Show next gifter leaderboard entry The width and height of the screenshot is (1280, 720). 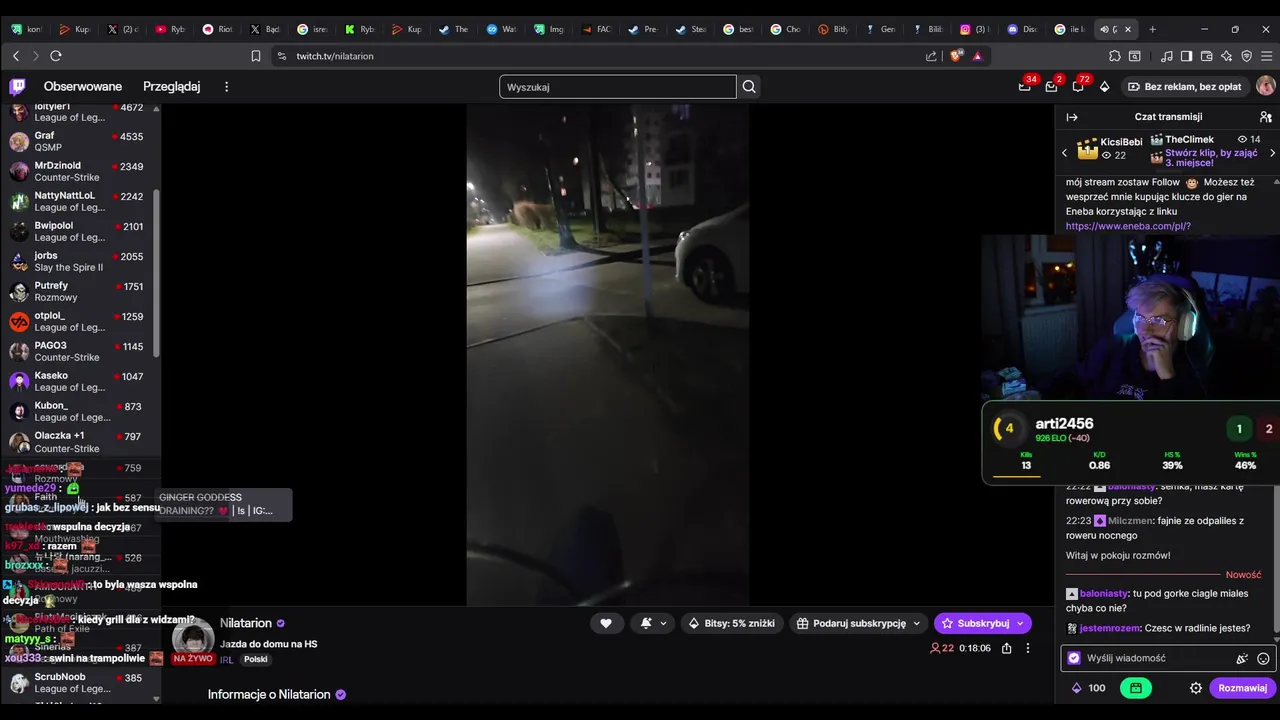click(1272, 153)
